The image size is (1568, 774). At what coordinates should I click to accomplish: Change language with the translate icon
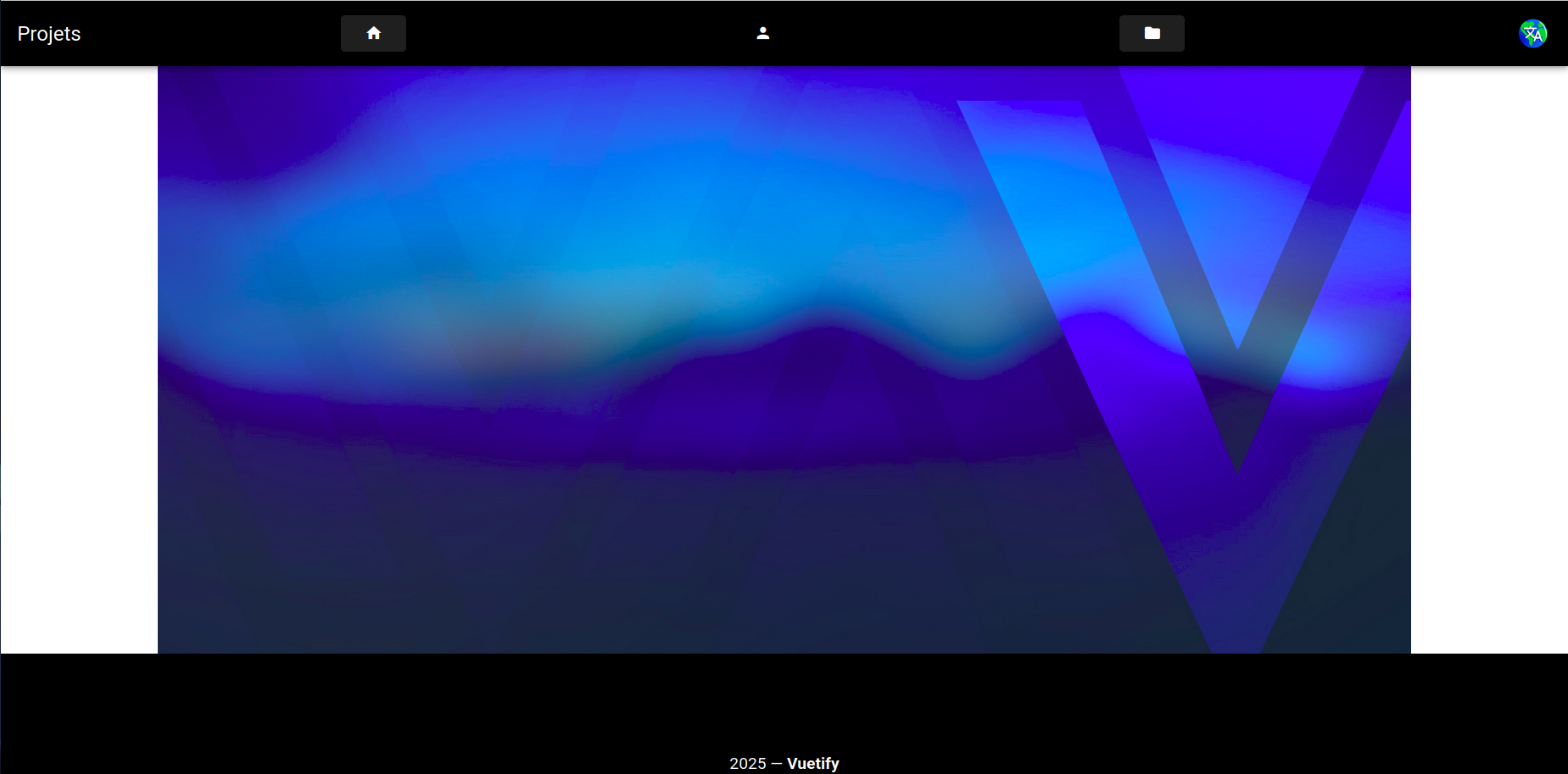pos(1533,34)
